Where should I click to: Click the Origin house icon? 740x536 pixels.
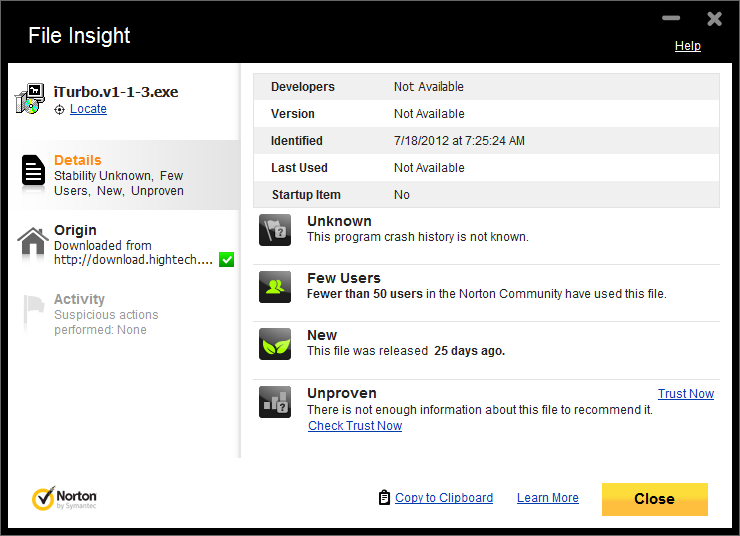click(33, 241)
